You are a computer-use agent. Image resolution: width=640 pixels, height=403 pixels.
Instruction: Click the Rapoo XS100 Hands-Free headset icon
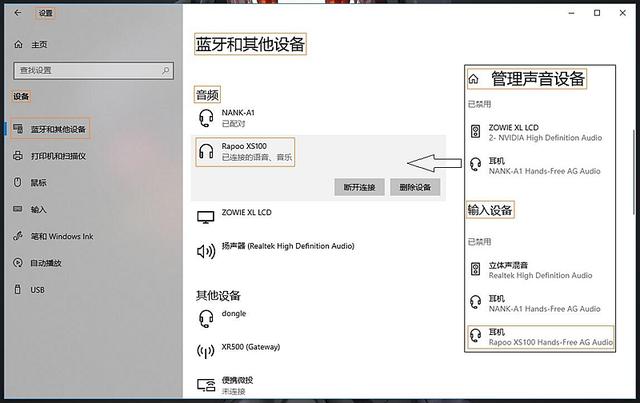pyautogui.click(x=476, y=336)
